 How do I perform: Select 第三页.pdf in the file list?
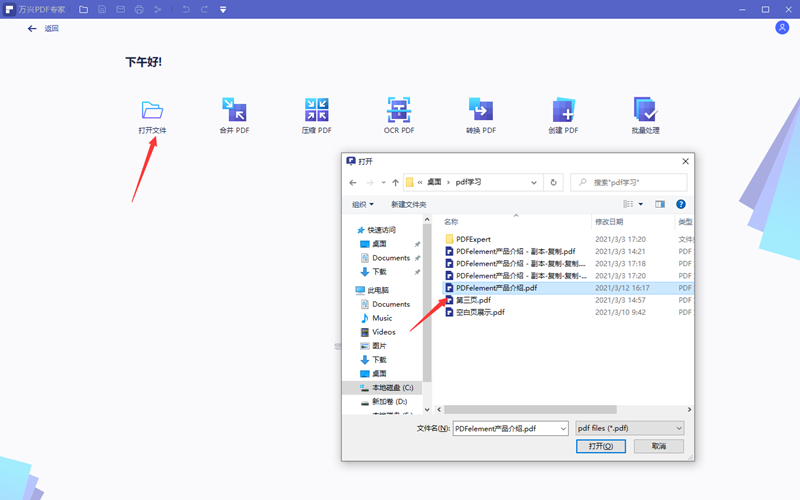click(x=473, y=300)
